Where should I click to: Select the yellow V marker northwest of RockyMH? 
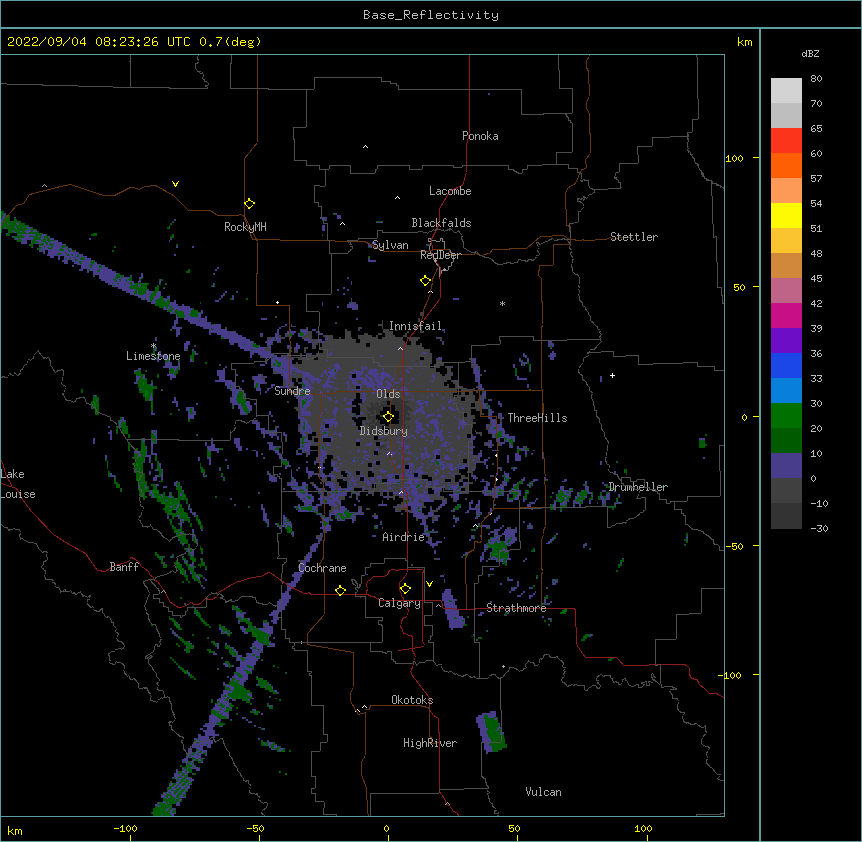(x=175, y=184)
